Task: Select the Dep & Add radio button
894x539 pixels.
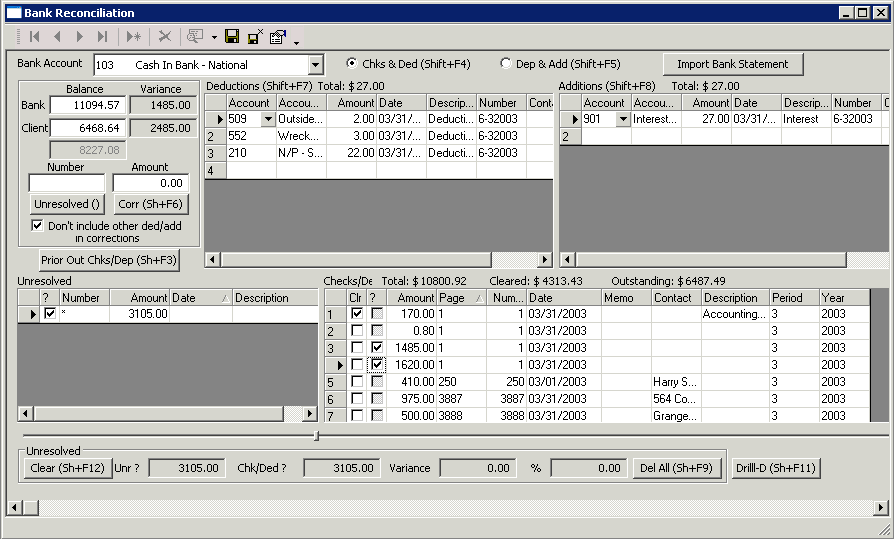Action: (506, 63)
